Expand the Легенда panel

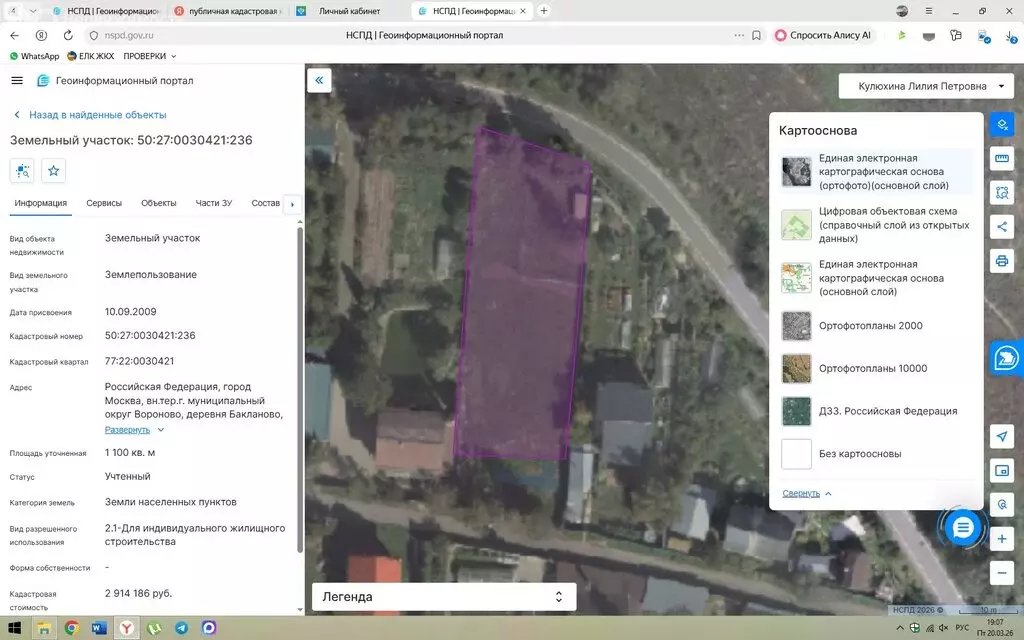point(444,597)
